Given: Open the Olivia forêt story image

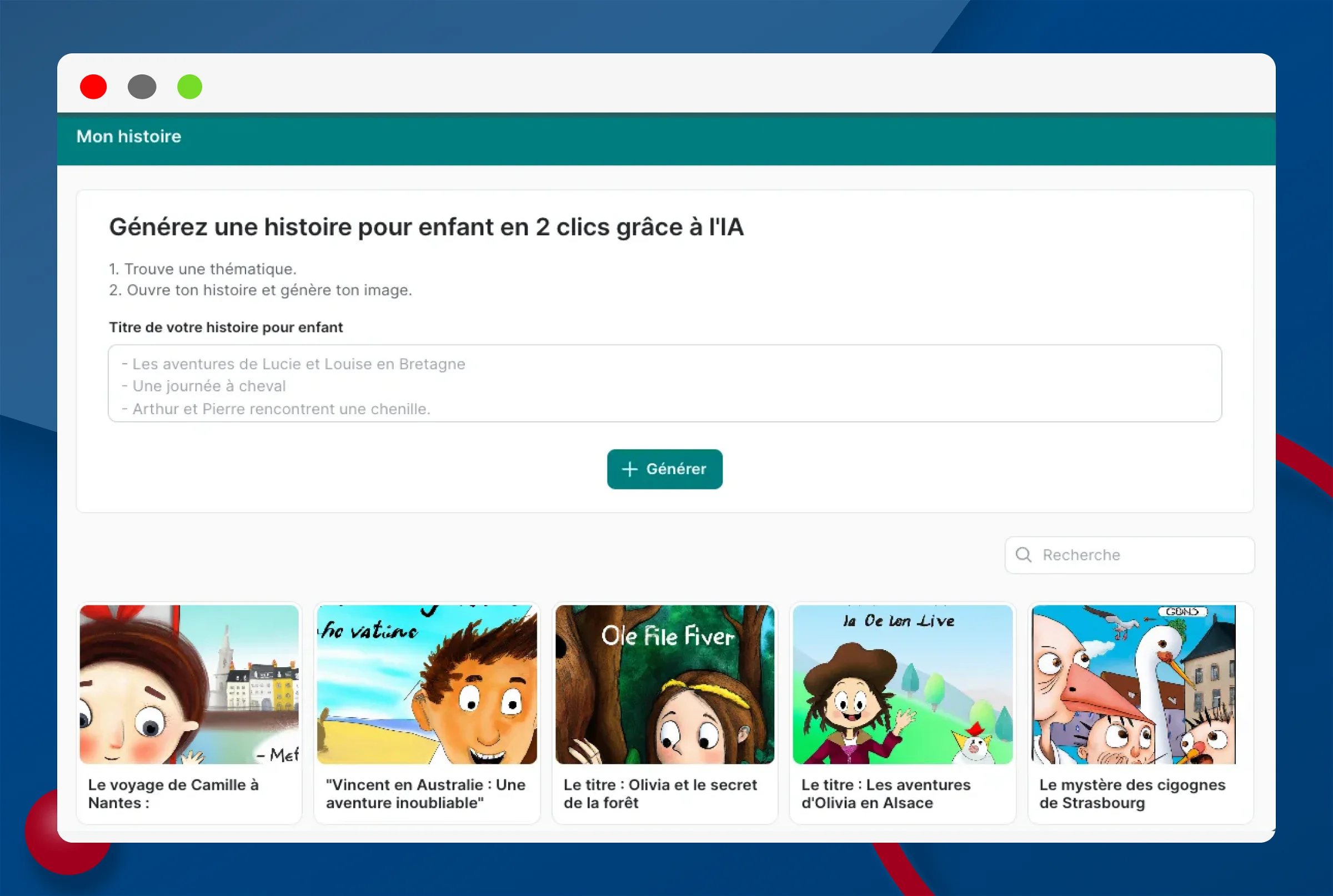Looking at the screenshot, I should [x=665, y=684].
